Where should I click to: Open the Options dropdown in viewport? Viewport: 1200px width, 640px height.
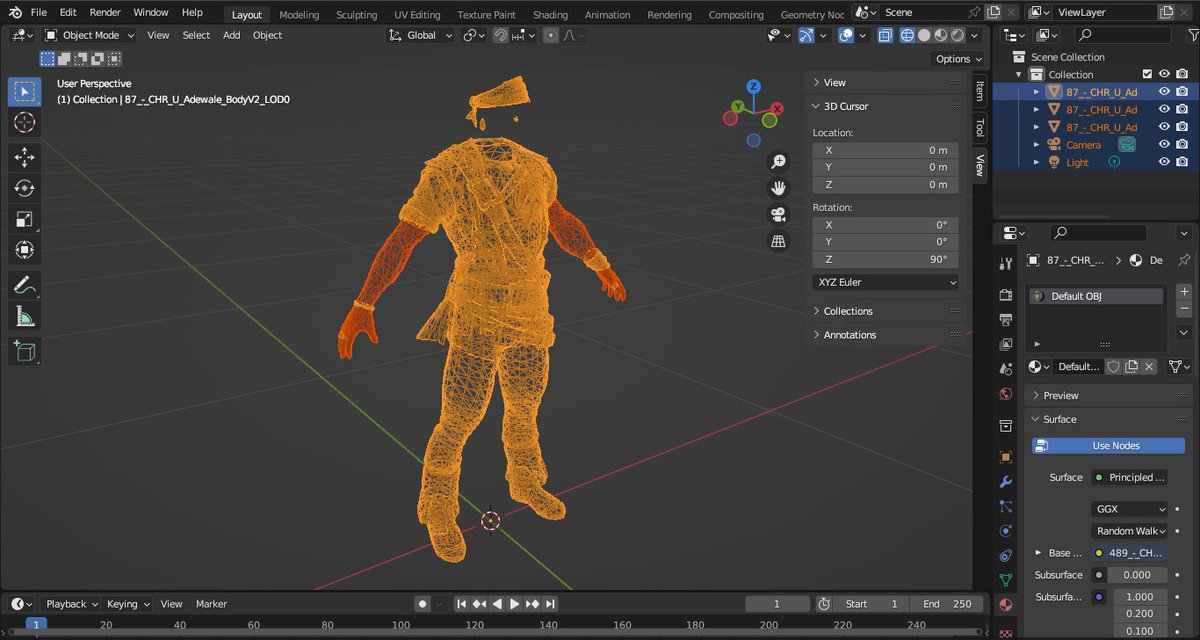[x=959, y=59]
